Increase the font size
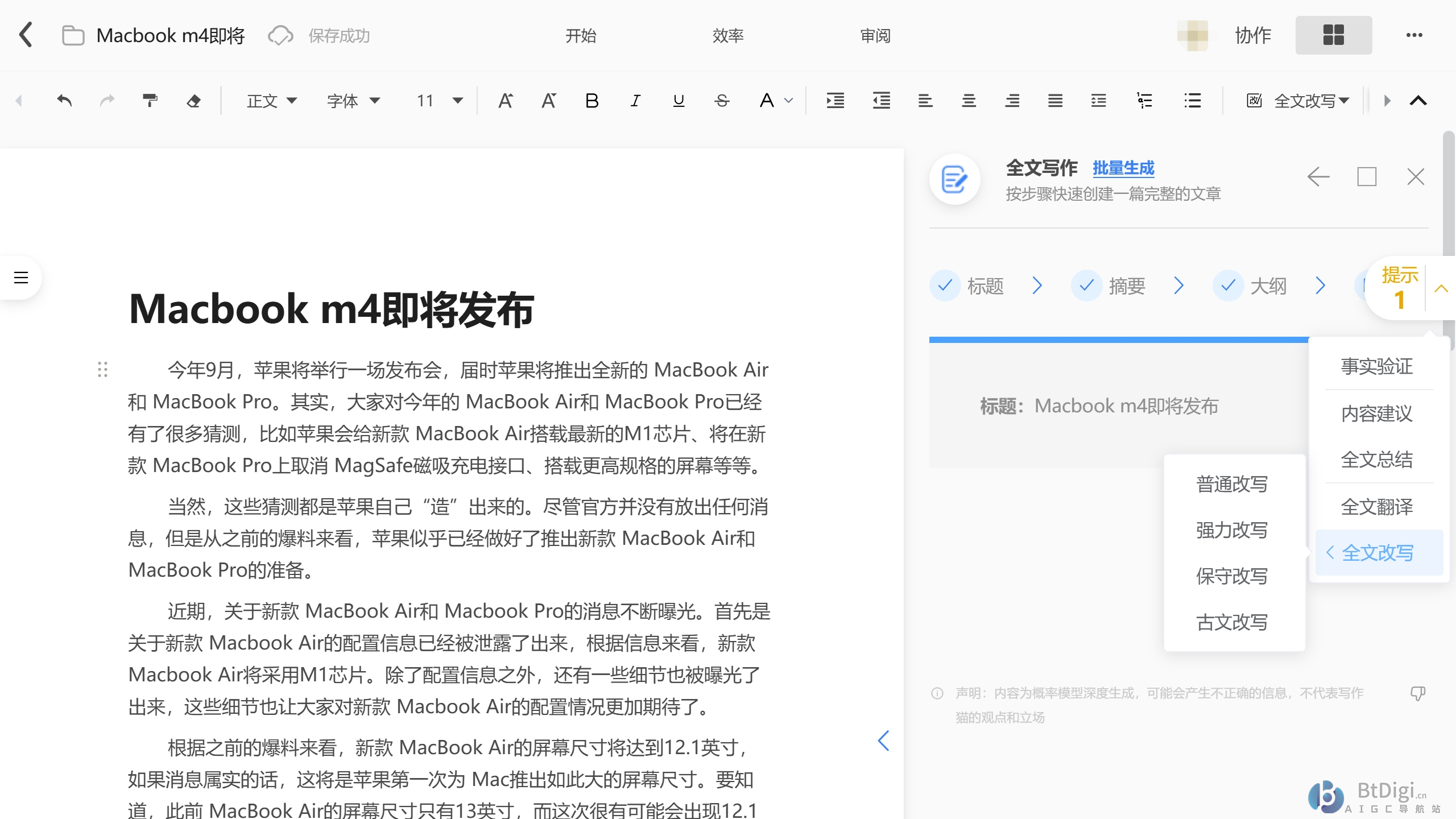Viewport: 1456px width, 819px height. [506, 101]
